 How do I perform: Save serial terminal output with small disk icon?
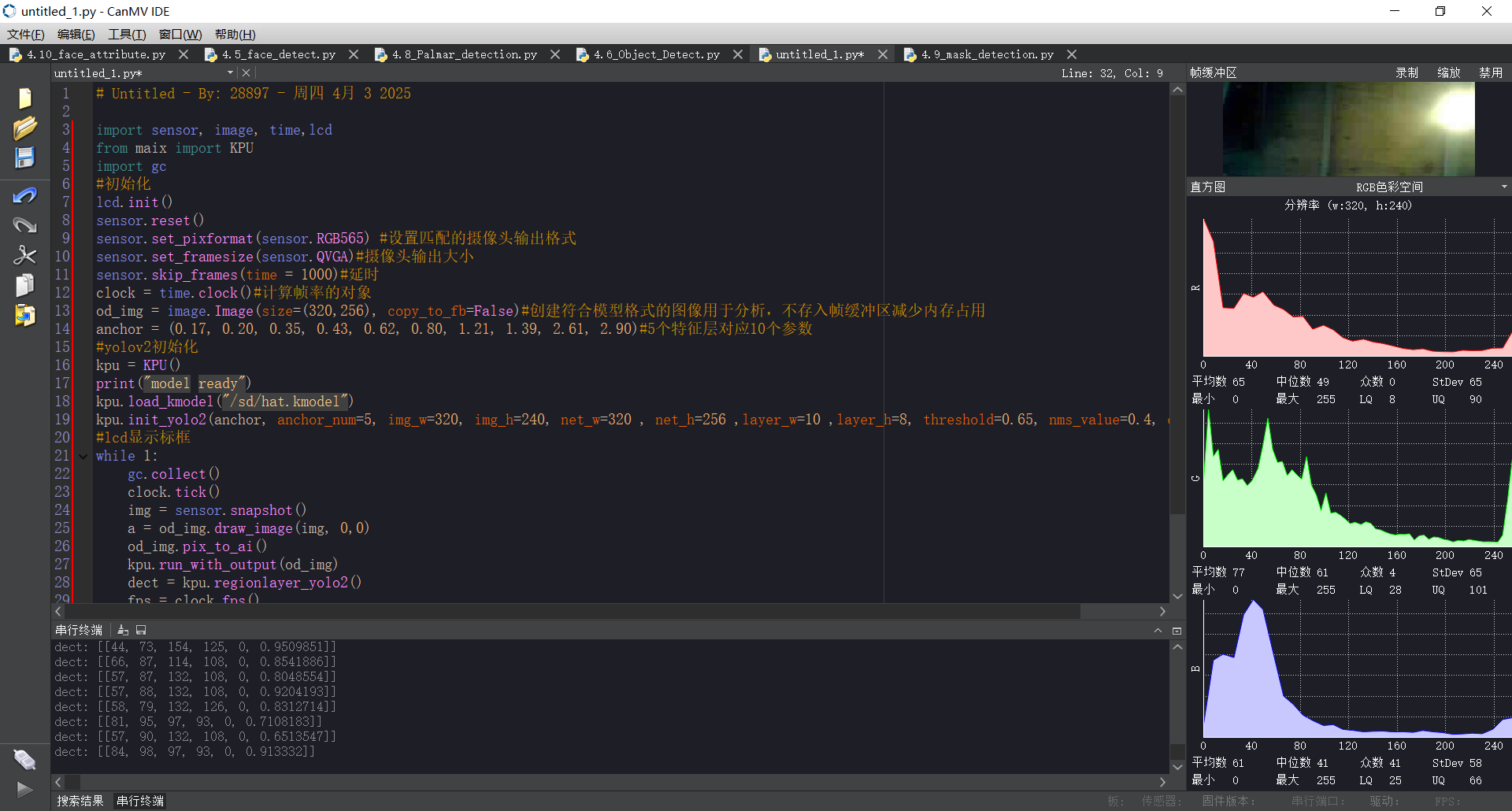(x=141, y=630)
